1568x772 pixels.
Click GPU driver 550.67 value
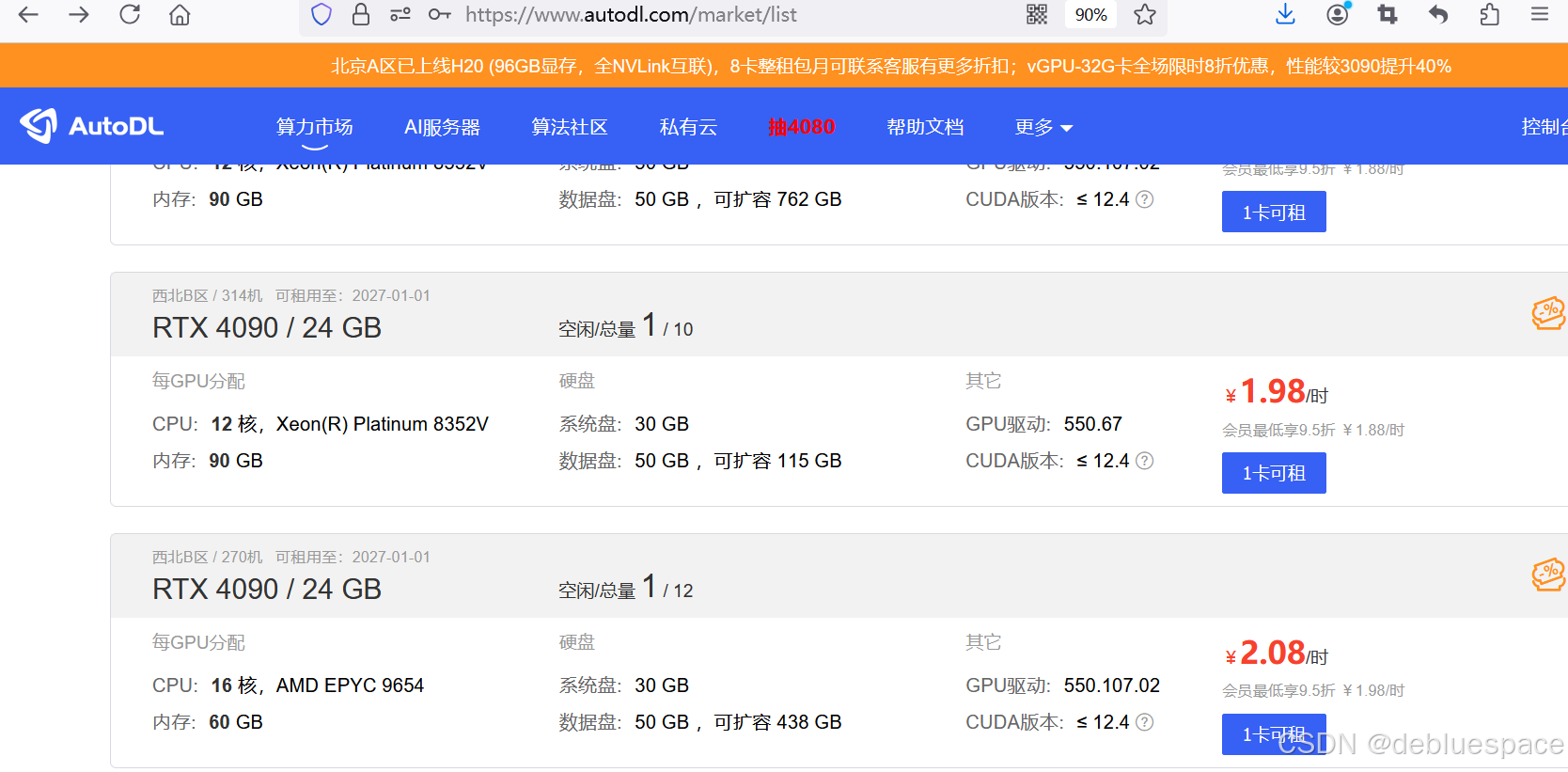[1093, 424]
